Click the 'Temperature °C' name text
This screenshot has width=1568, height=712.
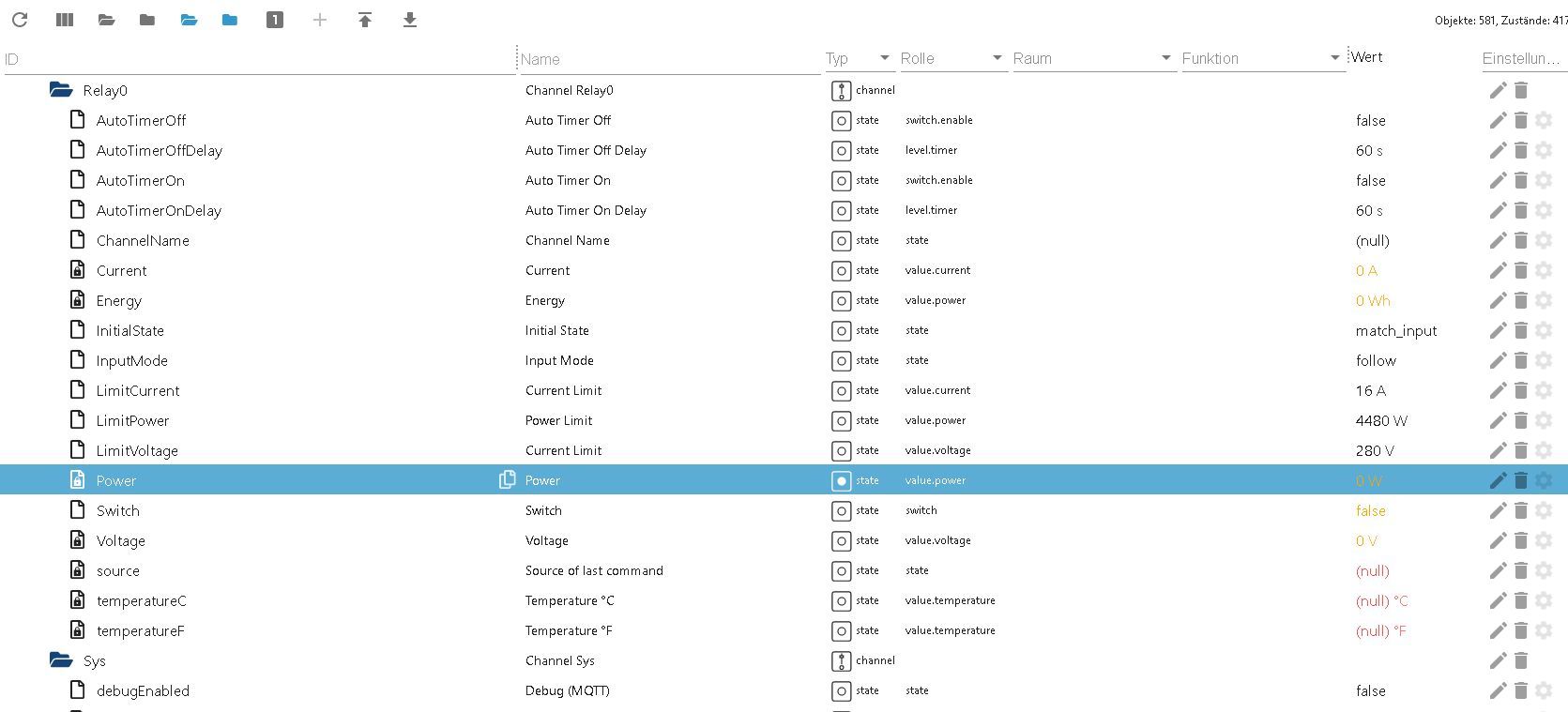pos(570,600)
